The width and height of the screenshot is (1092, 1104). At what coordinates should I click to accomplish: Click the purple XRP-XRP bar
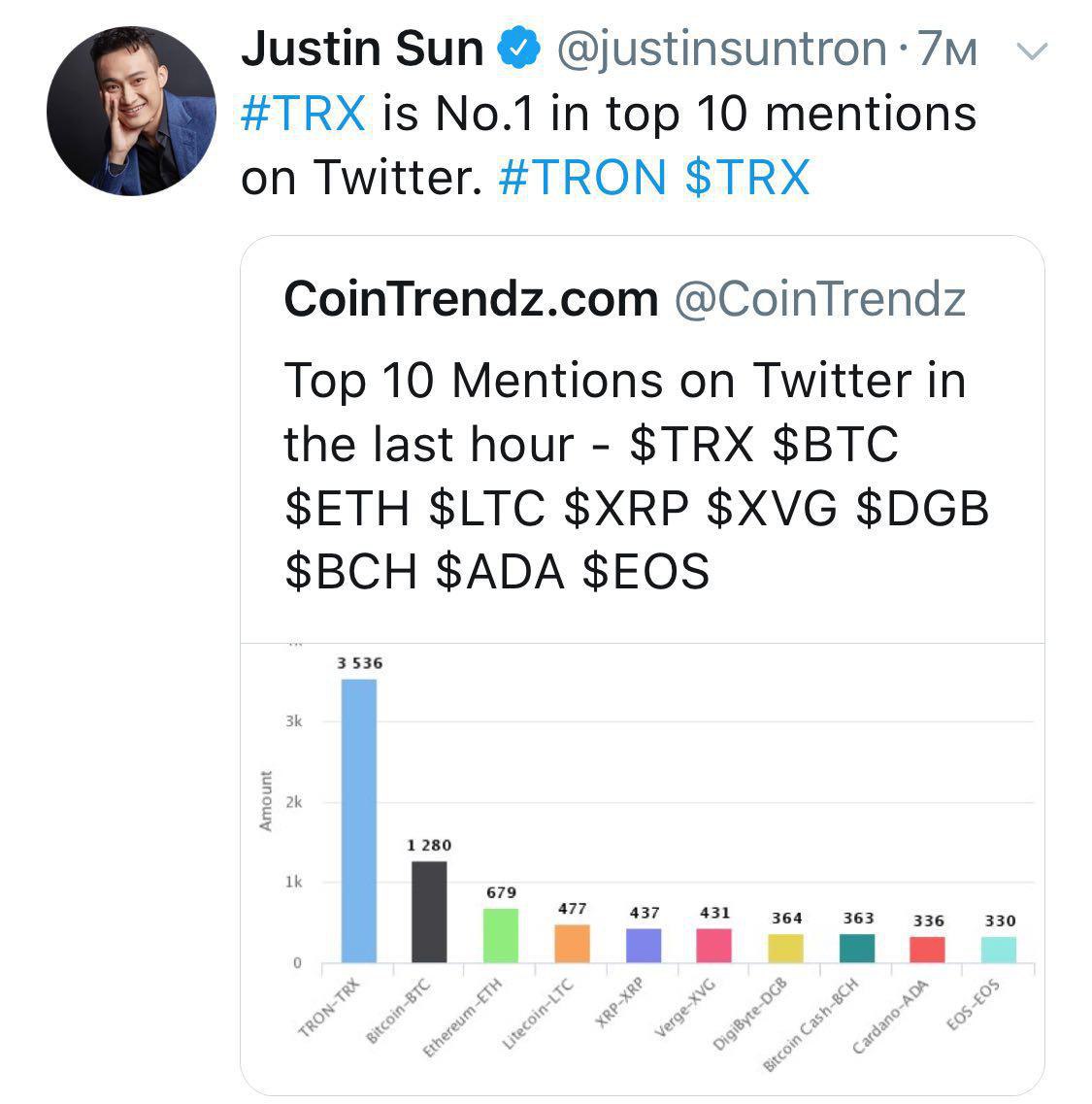pyautogui.click(x=644, y=946)
